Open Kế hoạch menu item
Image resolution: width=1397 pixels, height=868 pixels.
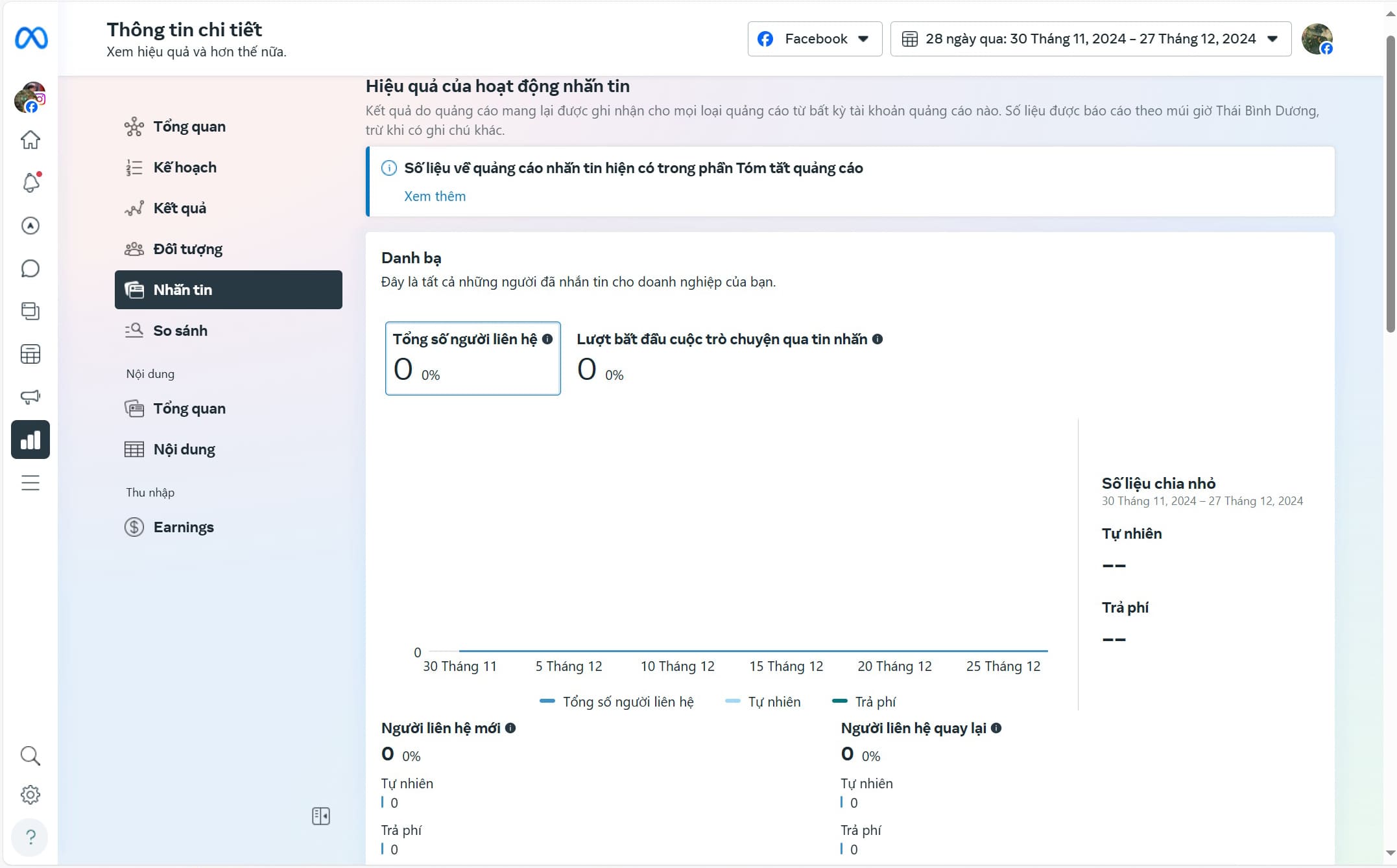click(228, 167)
